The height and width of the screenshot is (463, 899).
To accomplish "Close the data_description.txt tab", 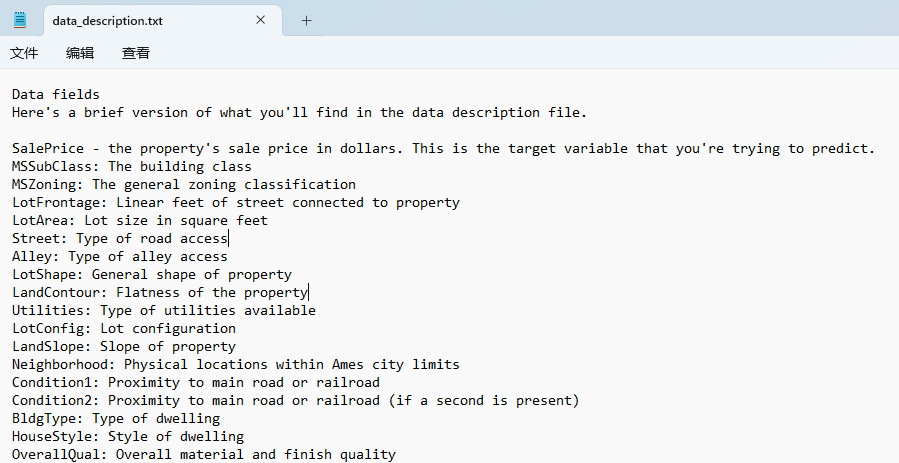I will pyautogui.click(x=260, y=20).
